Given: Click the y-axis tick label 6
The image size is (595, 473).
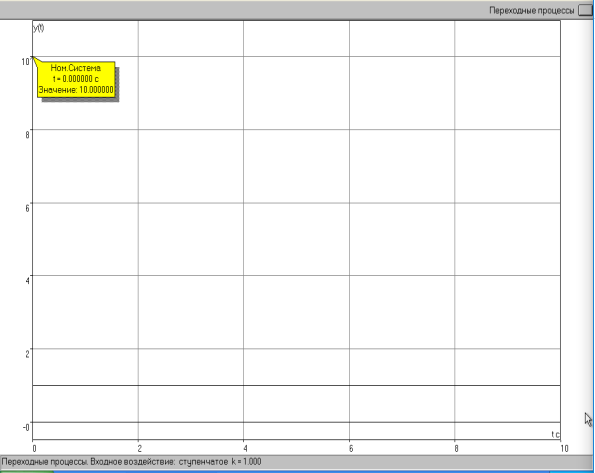Looking at the screenshot, I should point(27,208).
